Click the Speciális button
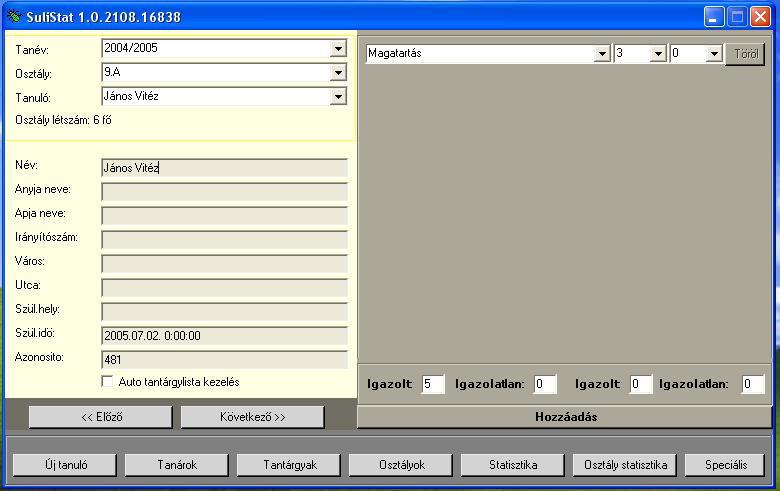Viewport: 780px width, 491px height. click(725, 465)
